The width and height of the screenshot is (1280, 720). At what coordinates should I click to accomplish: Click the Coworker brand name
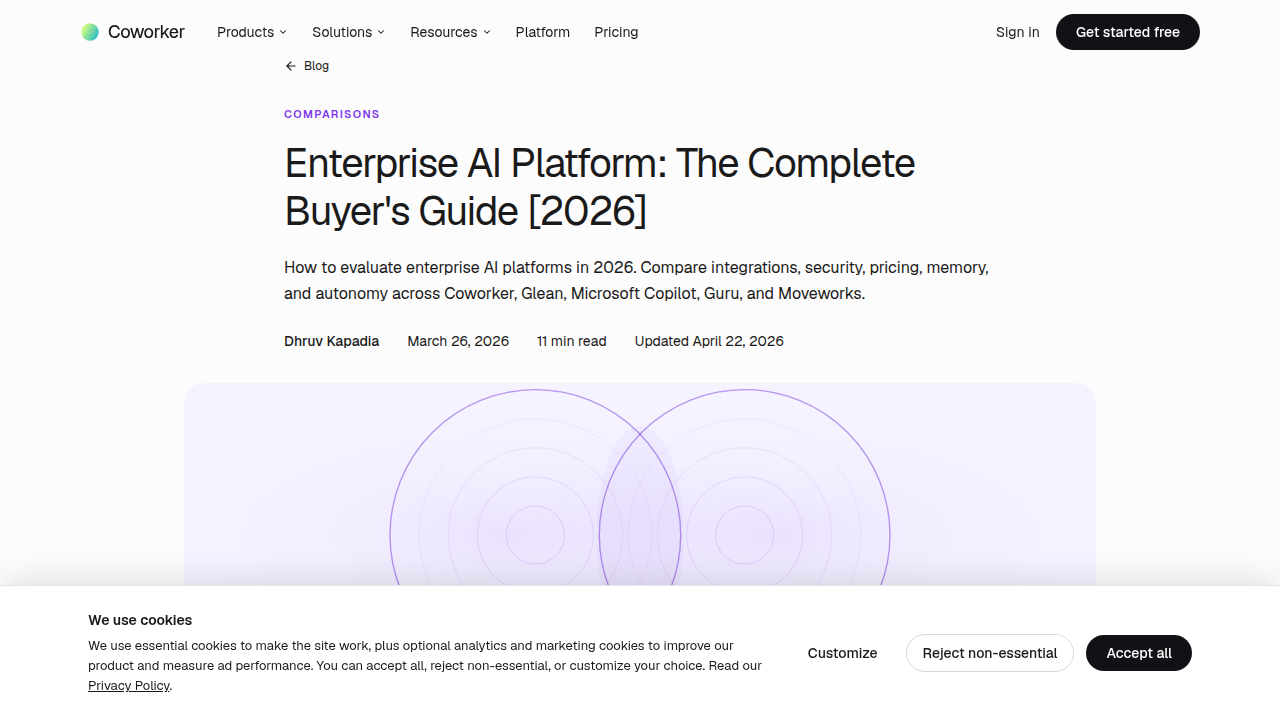[x=146, y=32]
